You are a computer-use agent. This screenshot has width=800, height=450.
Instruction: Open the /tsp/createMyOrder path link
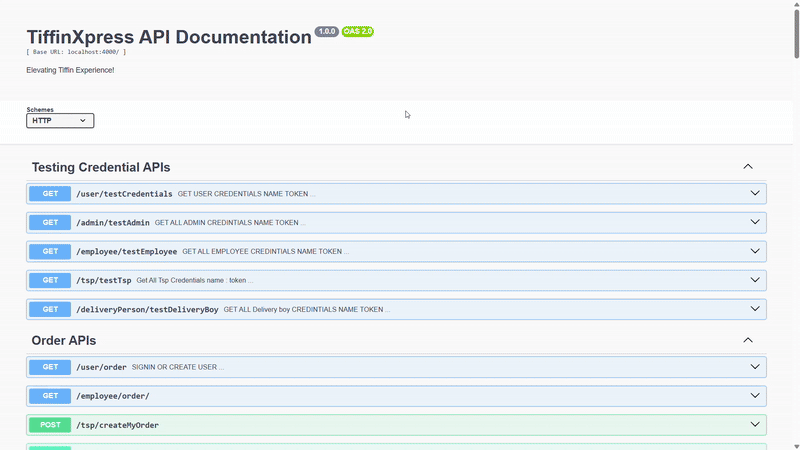click(117, 425)
